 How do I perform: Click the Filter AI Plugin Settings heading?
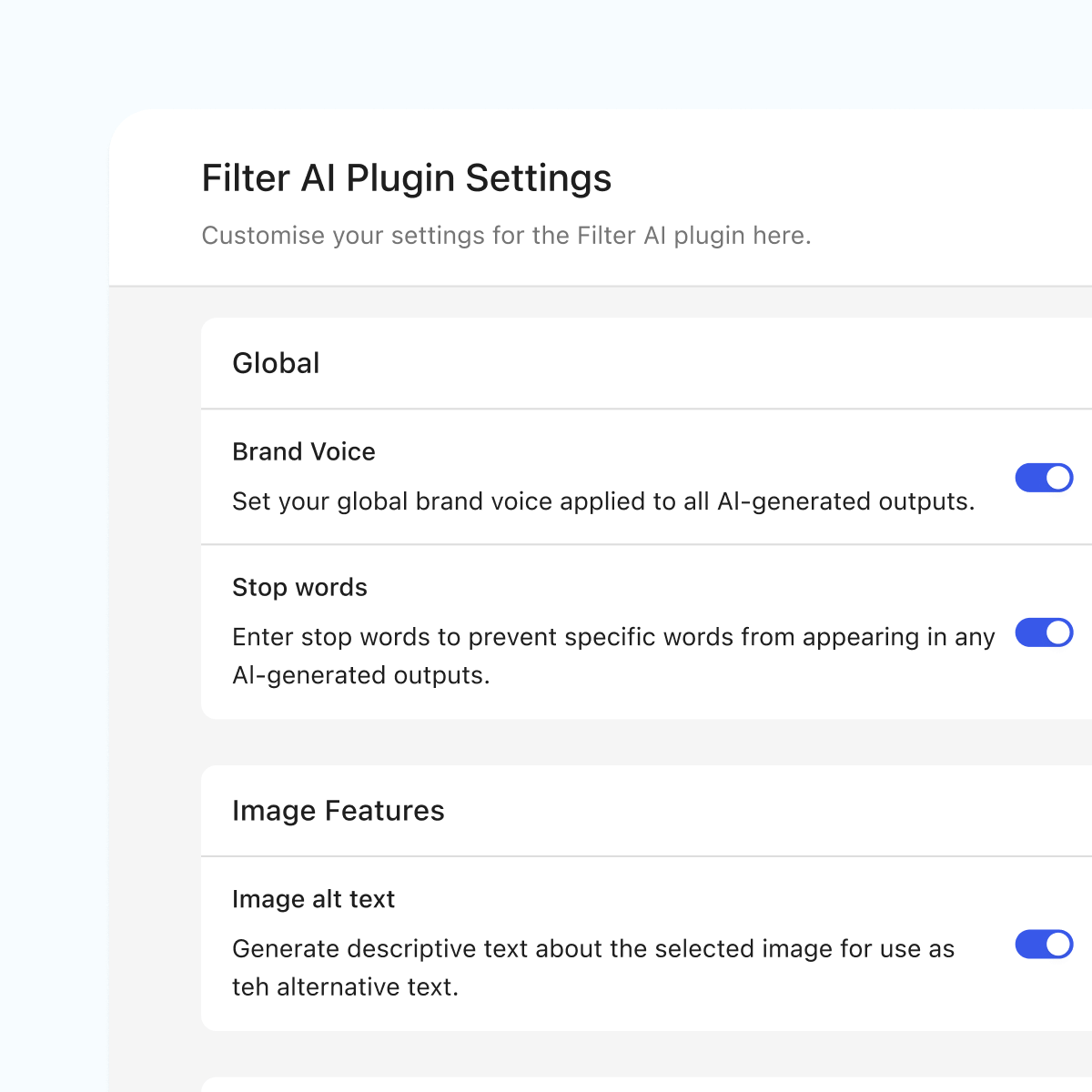coord(406,178)
